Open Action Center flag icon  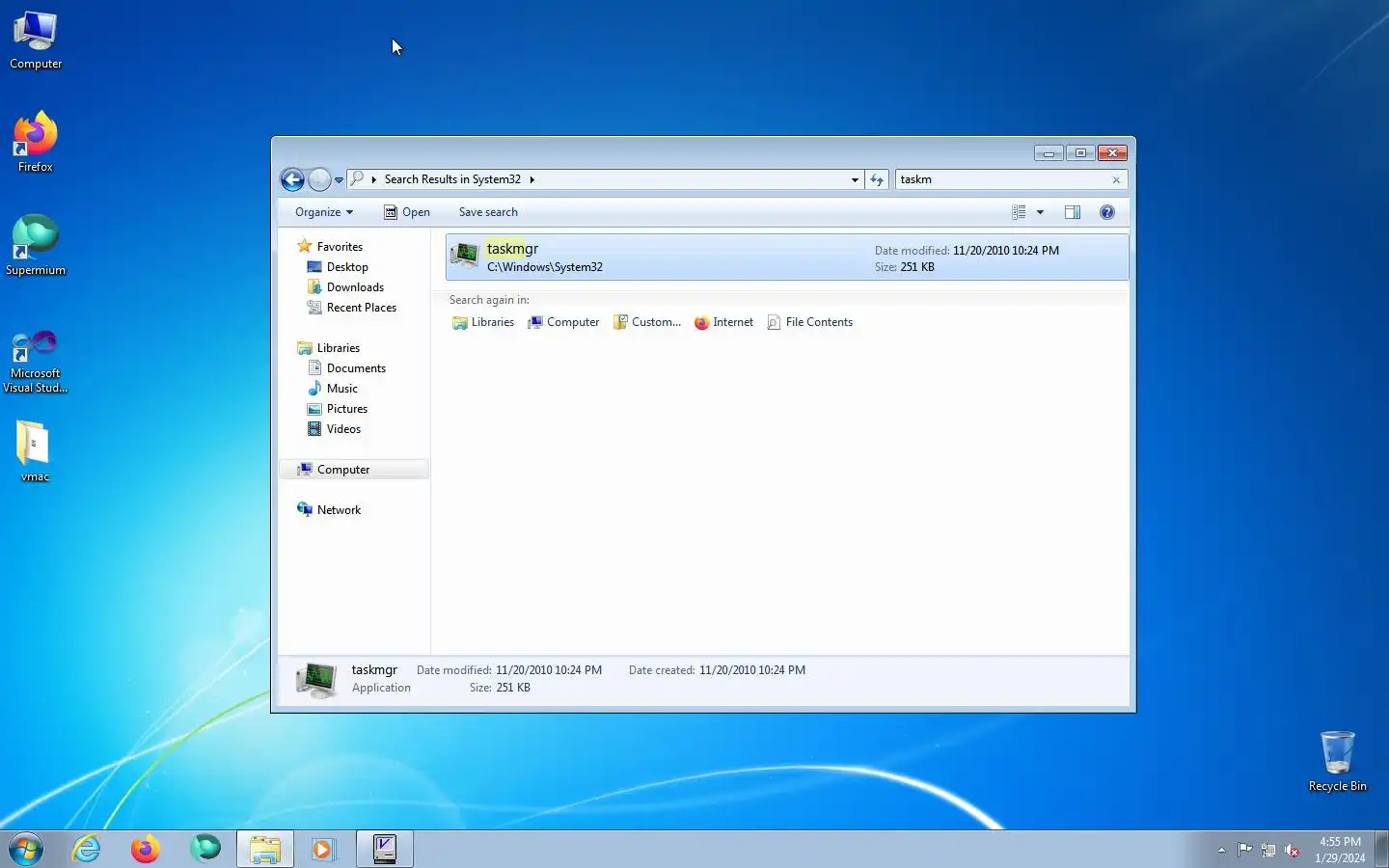click(x=1245, y=850)
